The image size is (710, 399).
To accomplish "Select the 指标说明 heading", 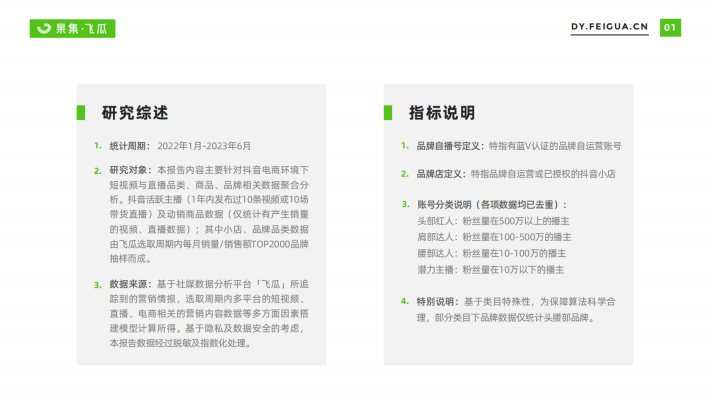I will [442, 113].
